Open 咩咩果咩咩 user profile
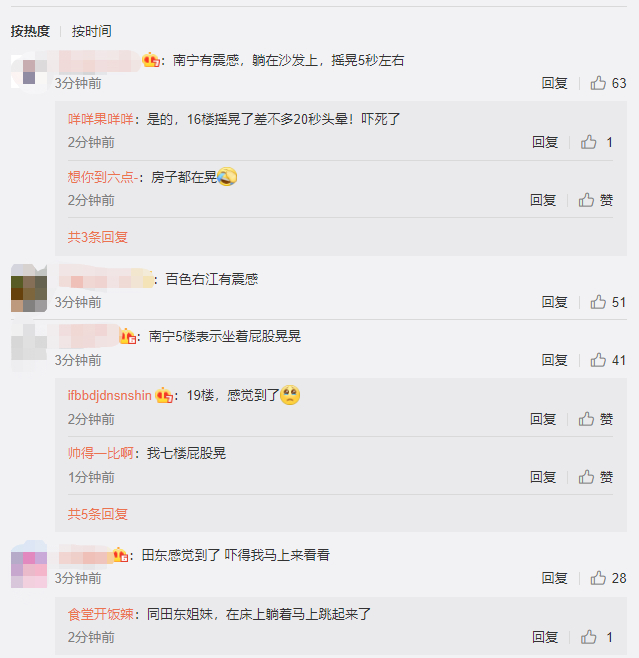Screen dimensions: 639x658 [x=101, y=119]
